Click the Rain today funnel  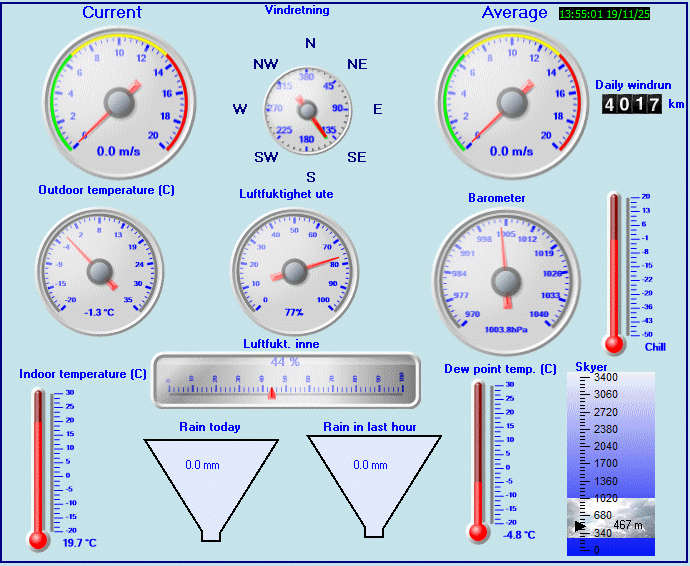(x=210, y=482)
